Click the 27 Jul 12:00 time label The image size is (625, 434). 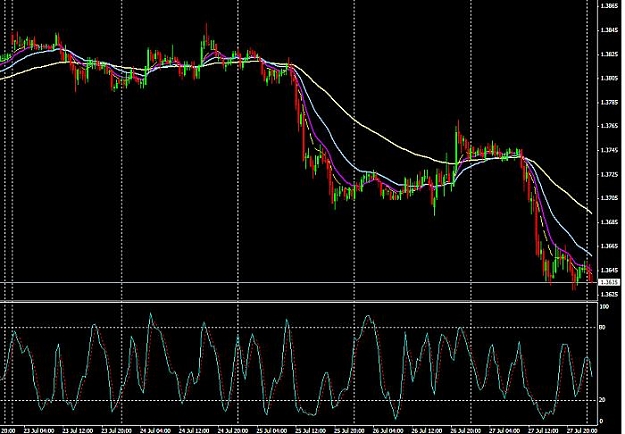pyautogui.click(x=543, y=431)
